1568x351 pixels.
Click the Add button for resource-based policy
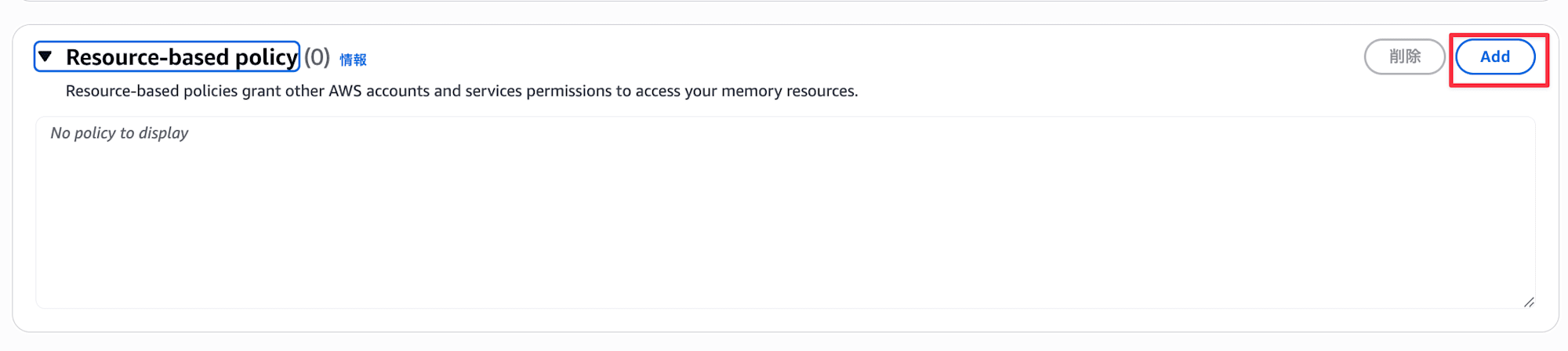point(1494,57)
